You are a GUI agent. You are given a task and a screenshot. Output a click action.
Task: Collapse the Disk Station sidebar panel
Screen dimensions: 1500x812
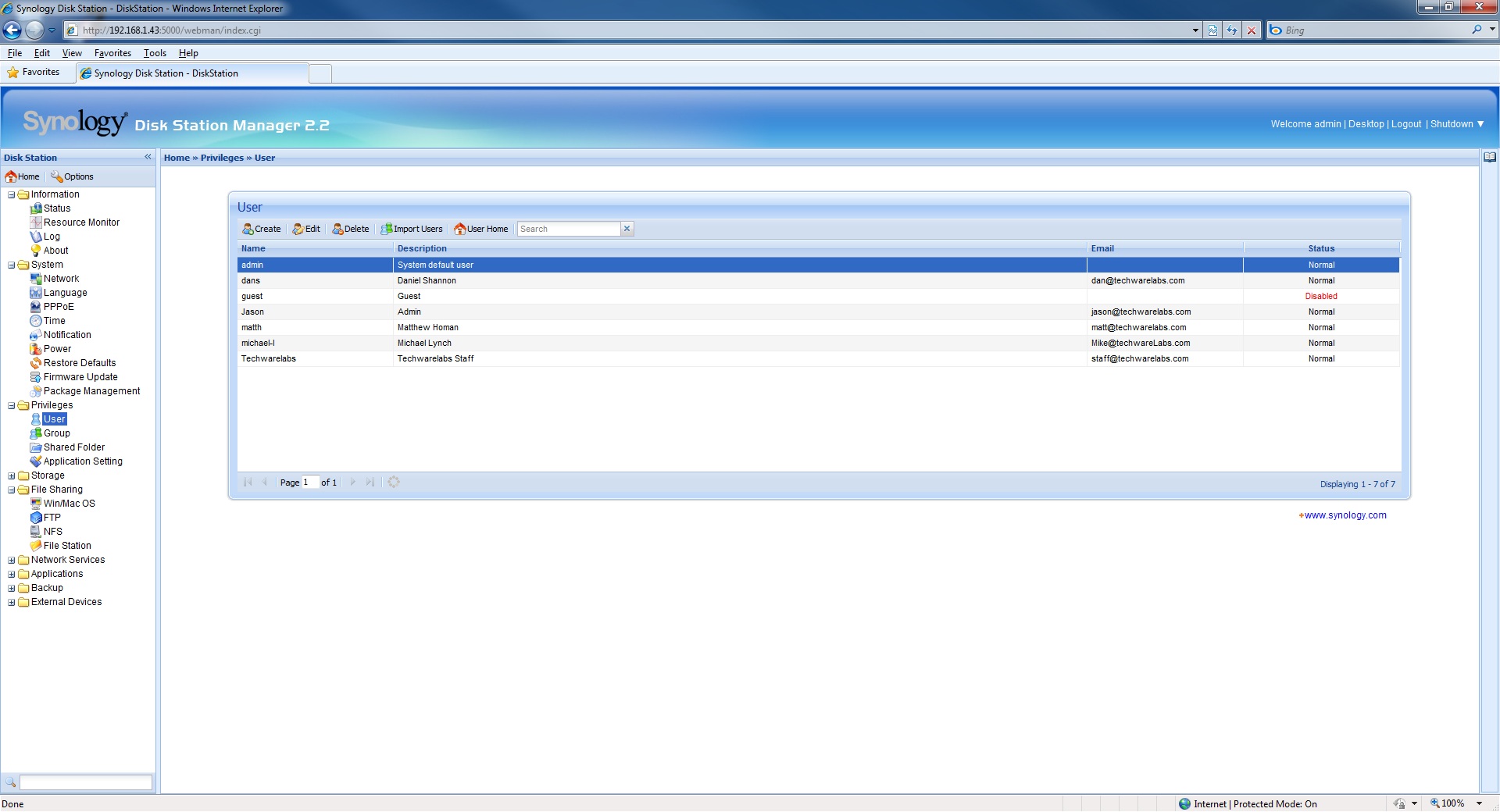coord(148,157)
